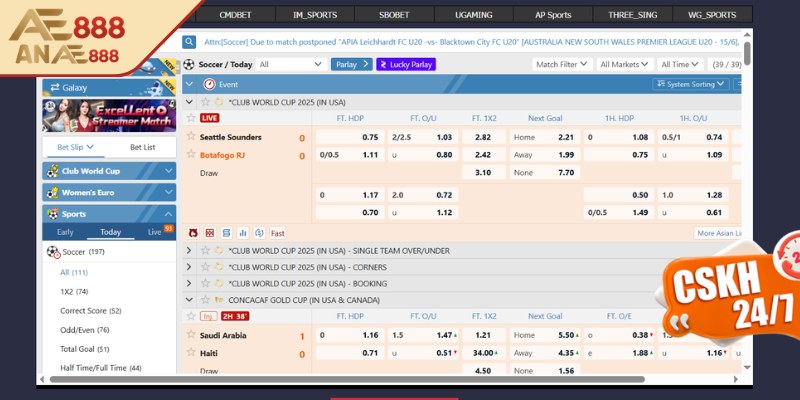Expand the Club World Cup Corners section
This screenshot has height=400, width=800.
[x=189, y=267]
